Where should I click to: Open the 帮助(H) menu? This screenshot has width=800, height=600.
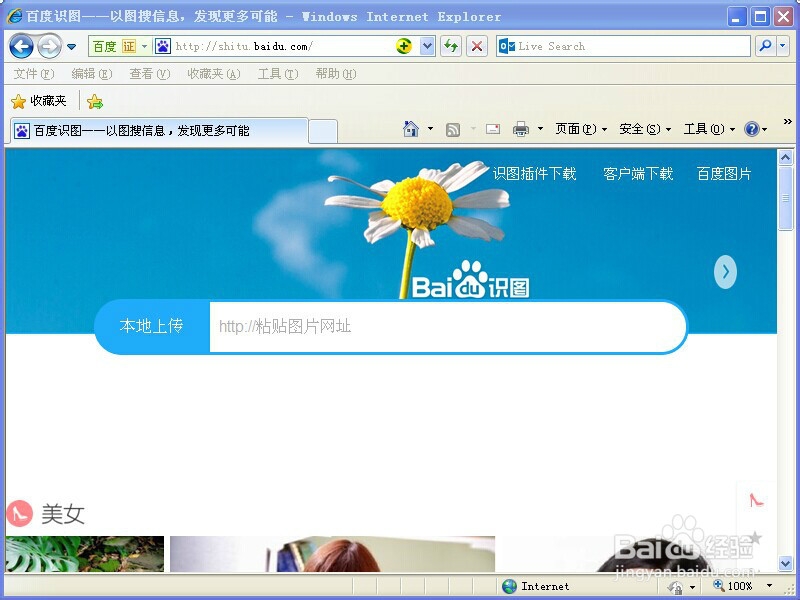click(336, 74)
